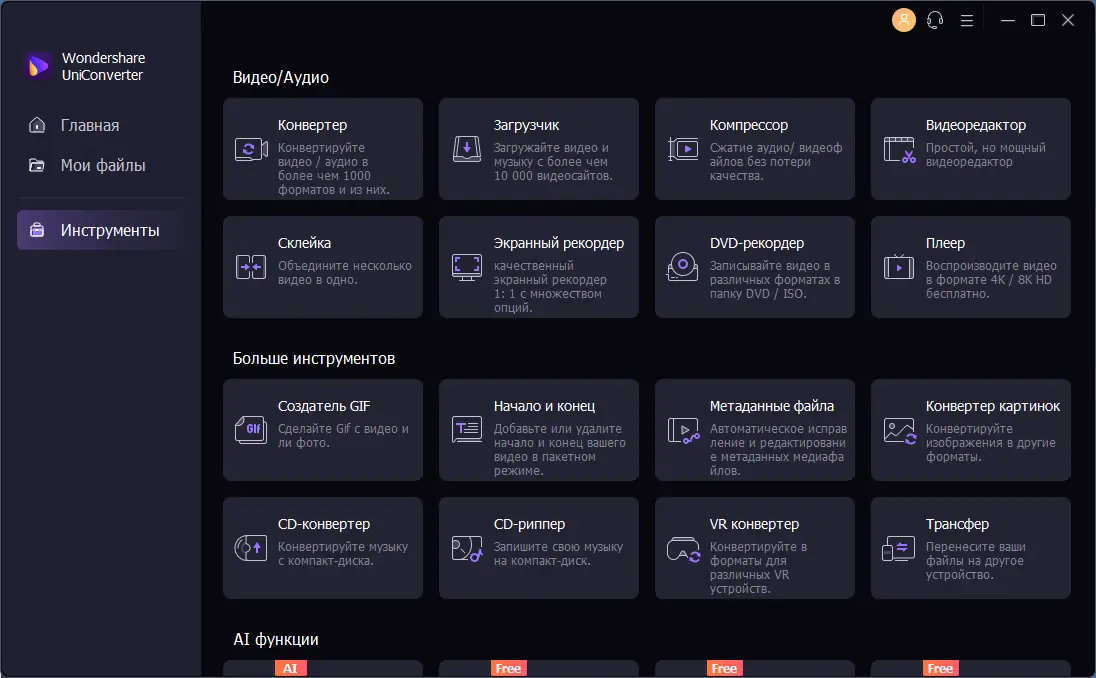Screen dimensions: 1096x678
Task: Click the user account avatar
Action: [x=904, y=20]
